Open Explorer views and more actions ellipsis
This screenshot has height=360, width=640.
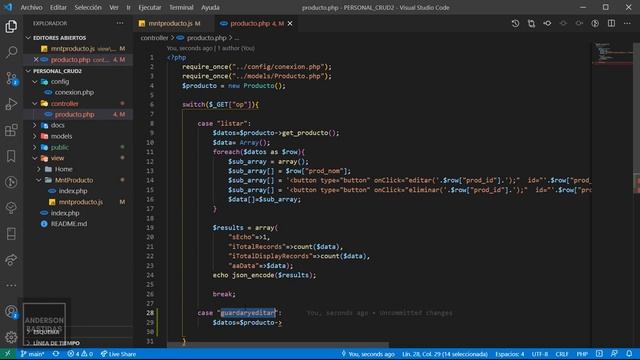pyautogui.click(x=120, y=23)
